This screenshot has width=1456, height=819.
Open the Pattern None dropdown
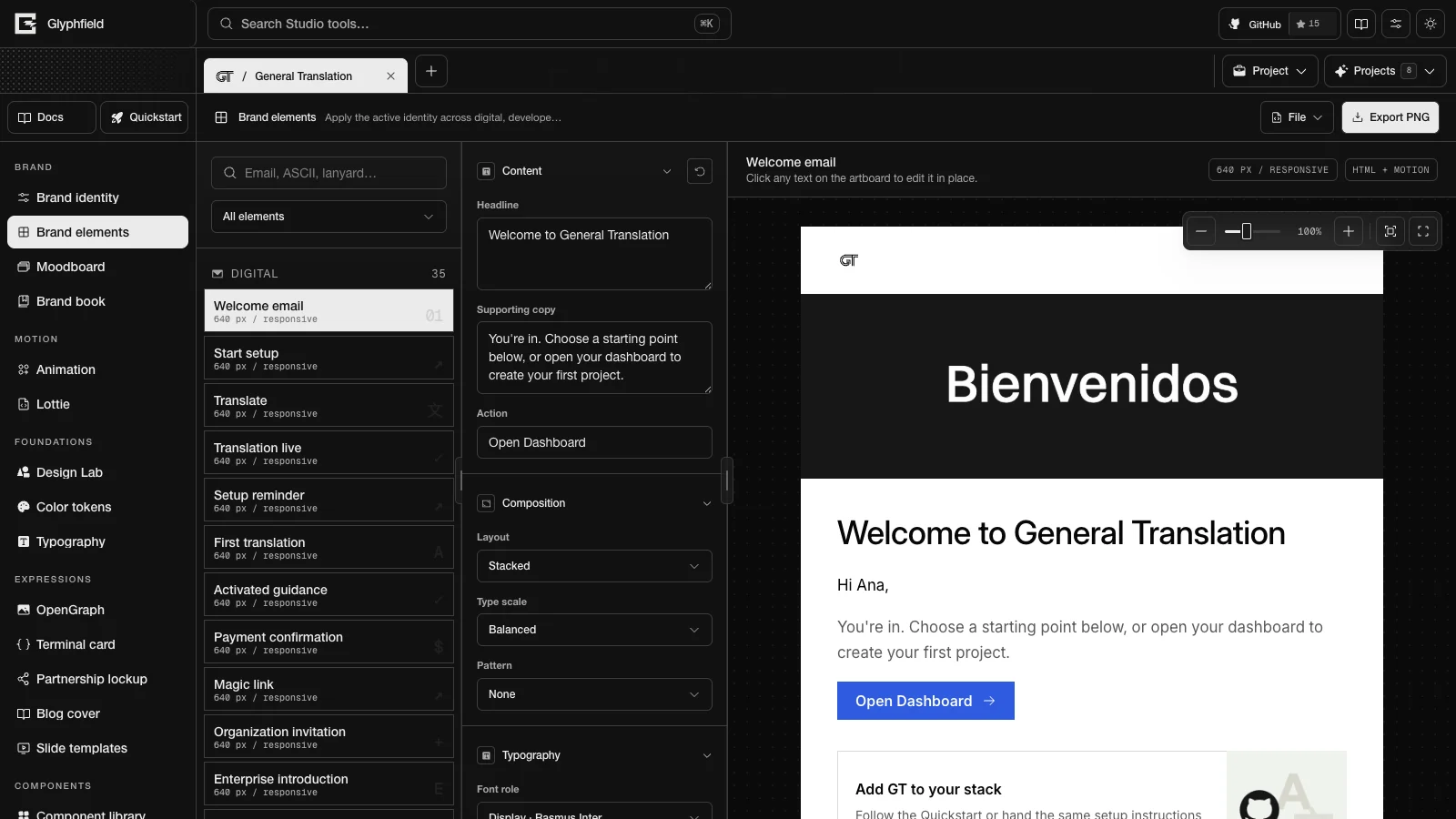pyautogui.click(x=594, y=694)
